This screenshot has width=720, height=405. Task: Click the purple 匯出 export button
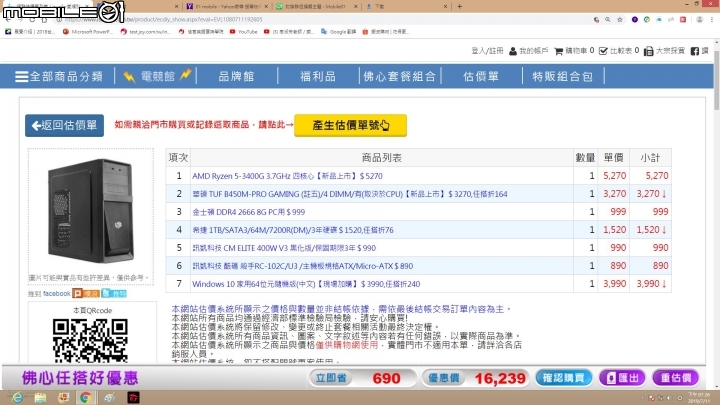click(x=622, y=378)
